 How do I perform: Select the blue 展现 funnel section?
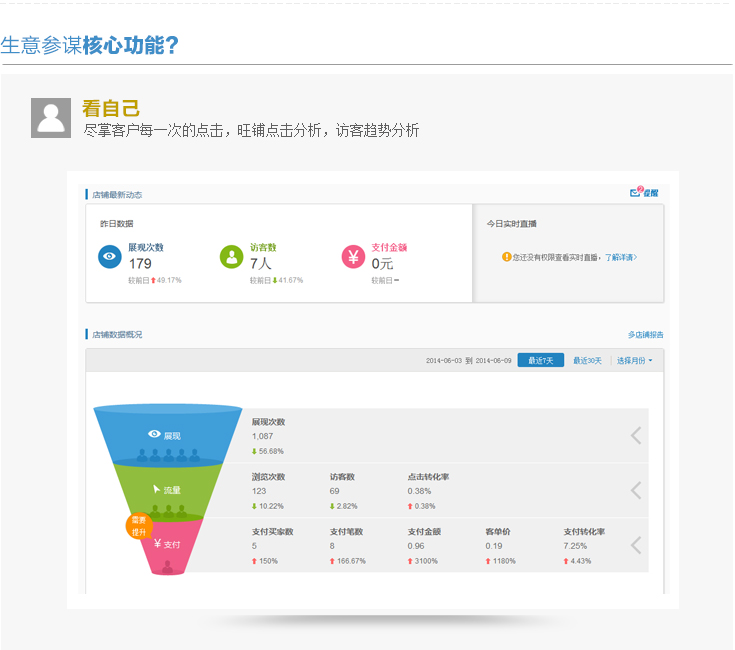click(168, 435)
